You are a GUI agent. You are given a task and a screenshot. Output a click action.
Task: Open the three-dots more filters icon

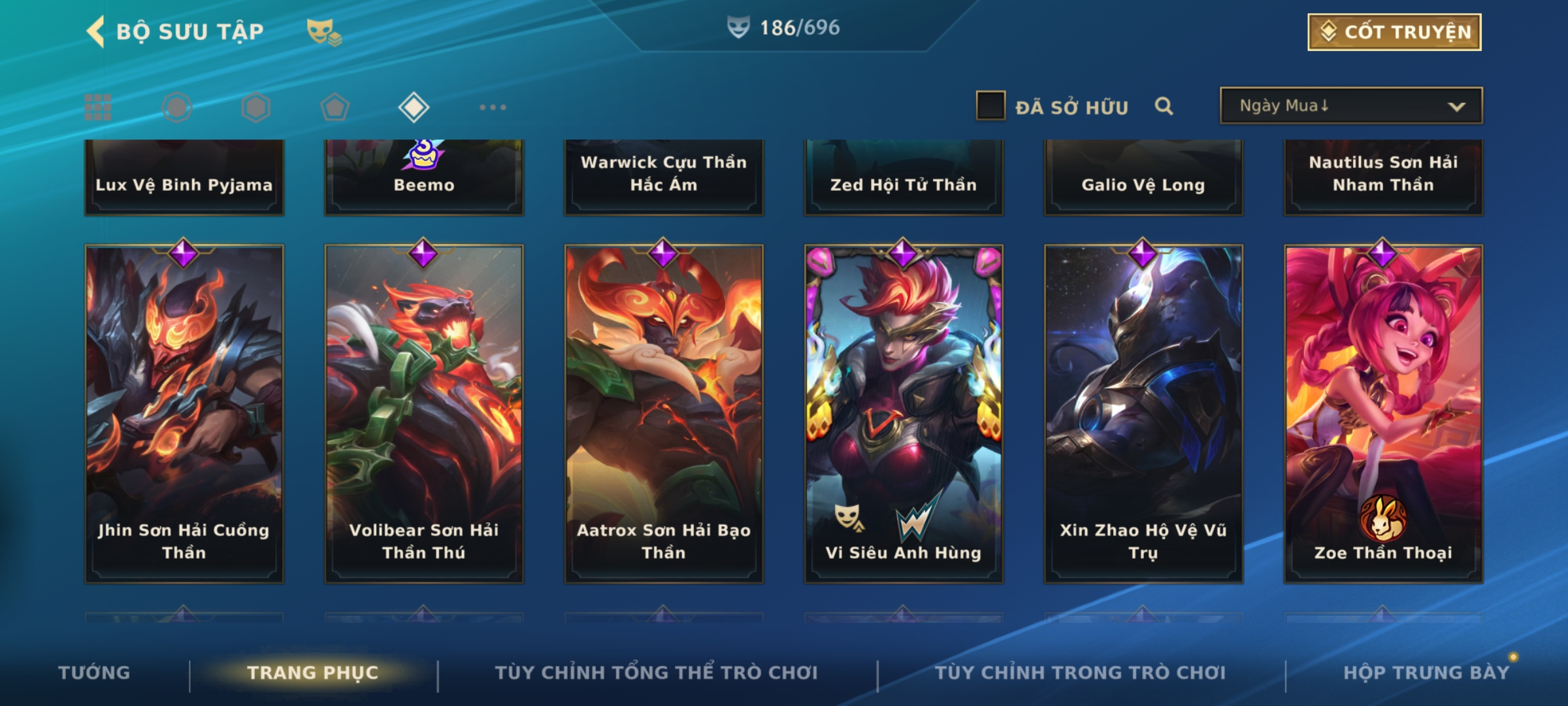click(x=493, y=107)
